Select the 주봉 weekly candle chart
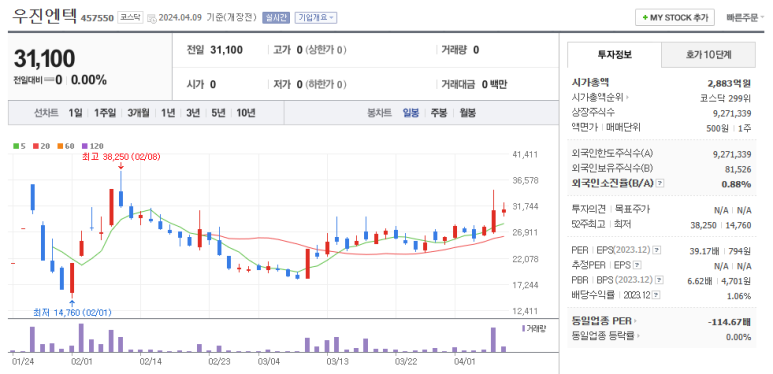The image size is (773, 374). click(439, 113)
